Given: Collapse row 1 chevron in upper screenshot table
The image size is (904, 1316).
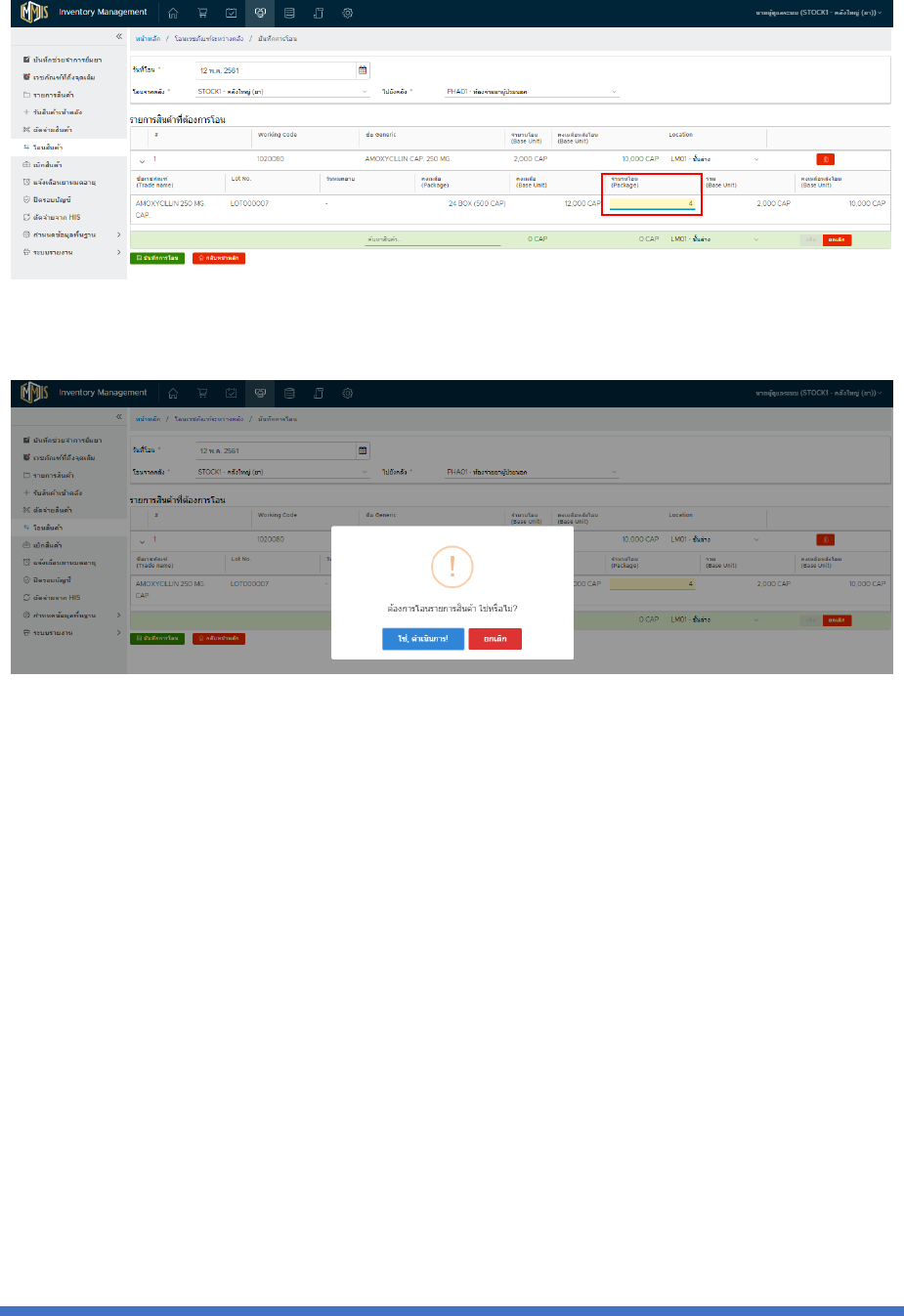Looking at the screenshot, I should coord(142,160).
